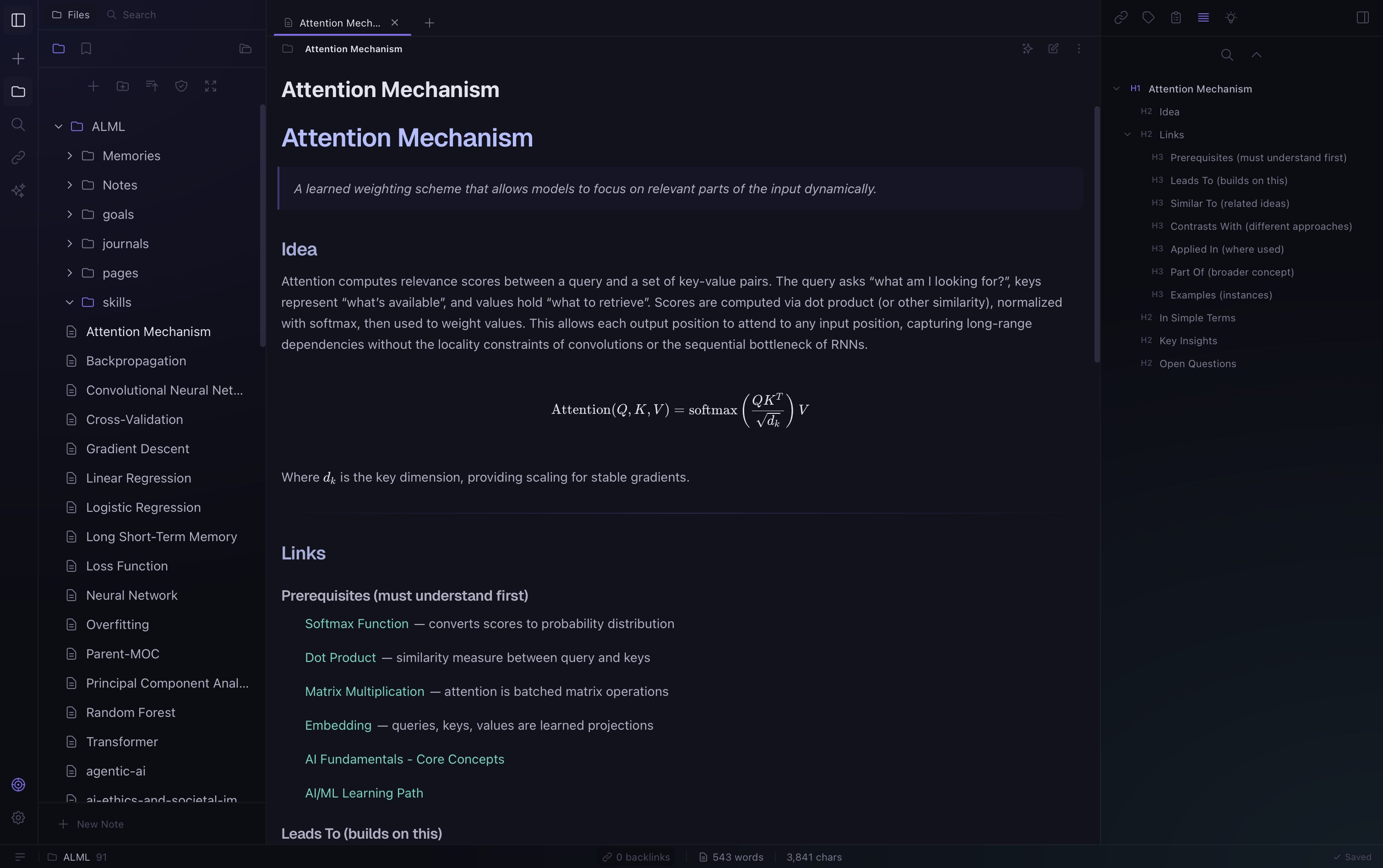The image size is (1383, 868).
Task: Open the AI sparkles assistant in left rail
Action: tap(18, 190)
